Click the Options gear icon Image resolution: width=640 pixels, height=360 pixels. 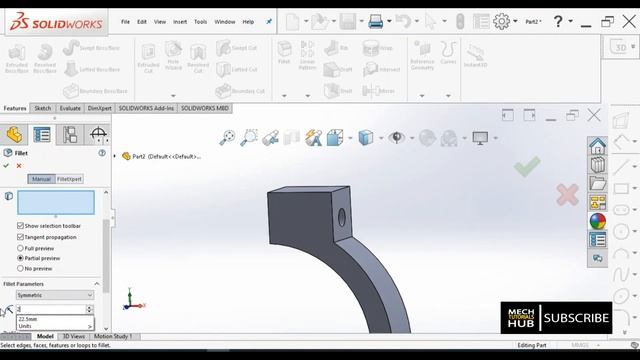pyautogui.click(x=501, y=21)
